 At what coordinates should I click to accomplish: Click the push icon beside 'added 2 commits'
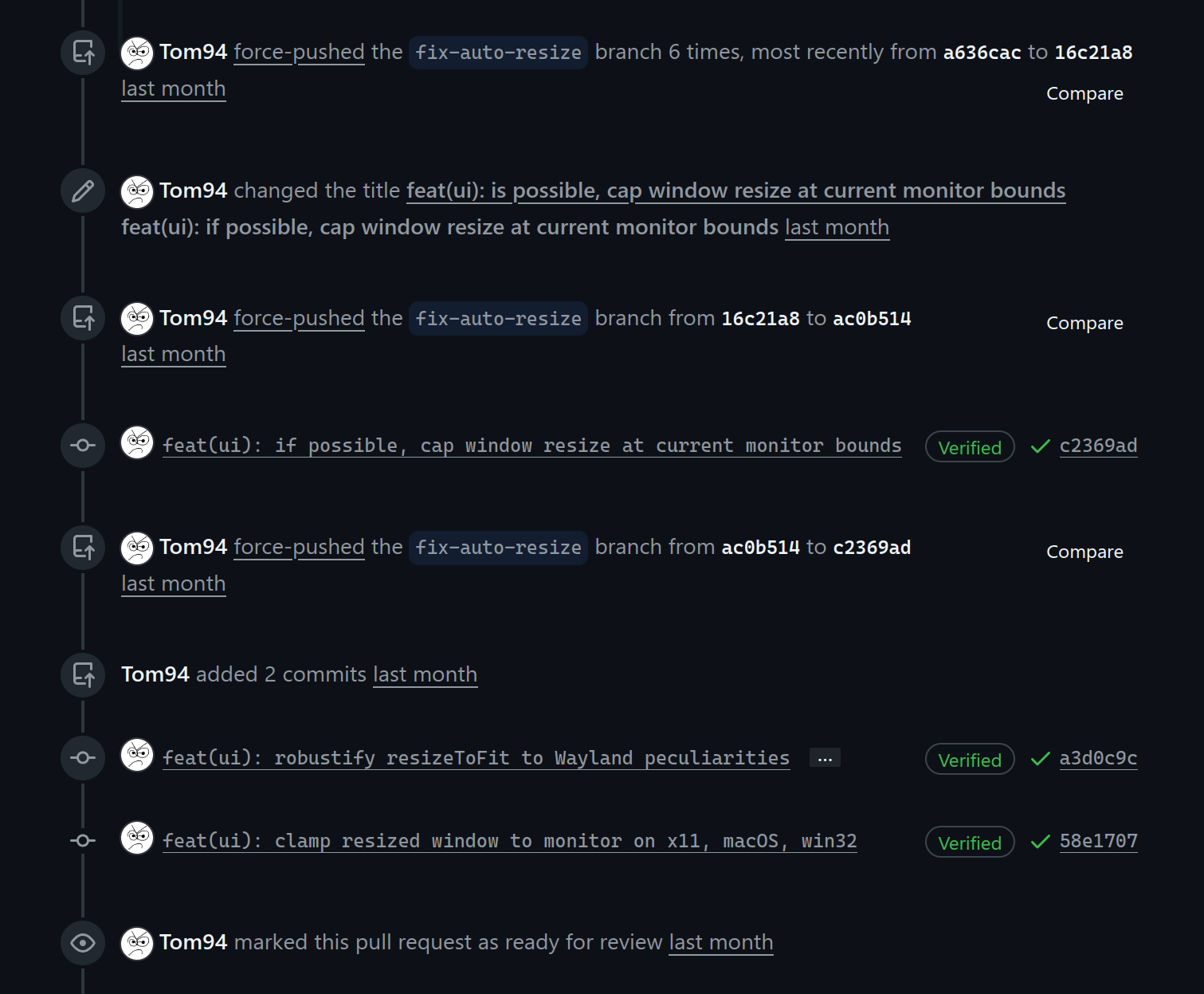pos(83,674)
